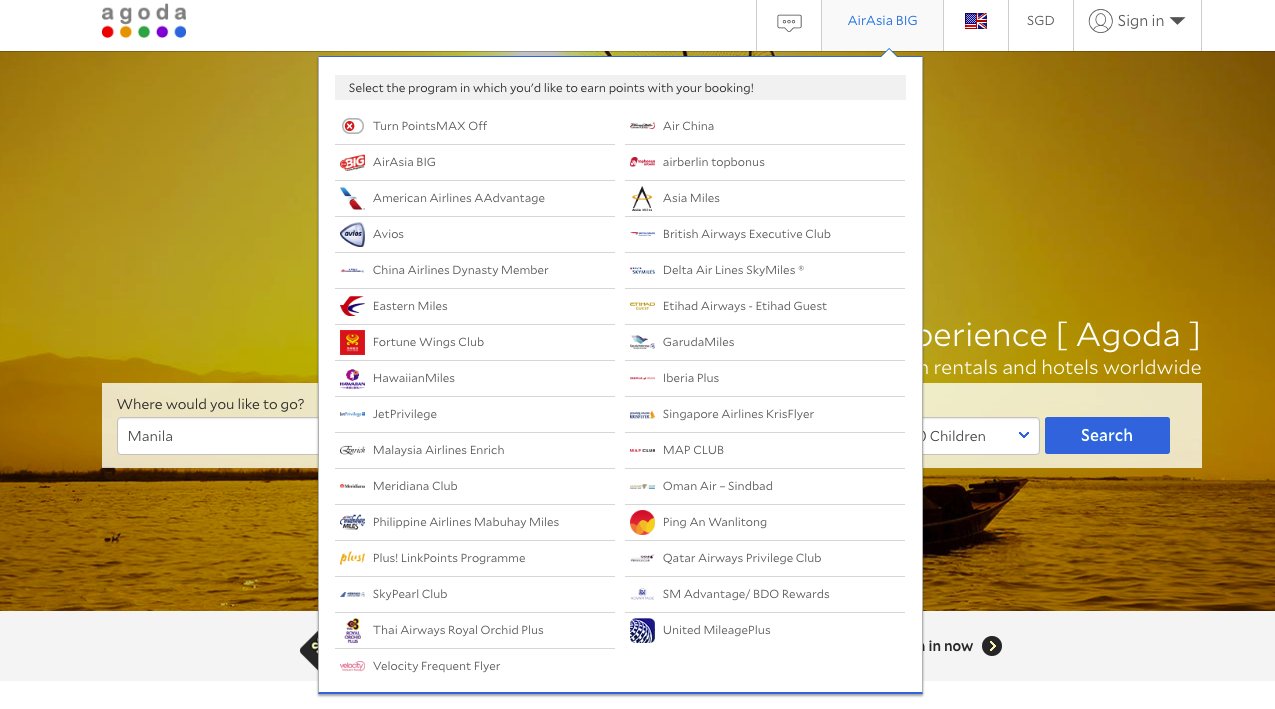Image resolution: width=1275 pixels, height=709 pixels.
Task: Open the chat message icon
Action: tap(789, 22)
